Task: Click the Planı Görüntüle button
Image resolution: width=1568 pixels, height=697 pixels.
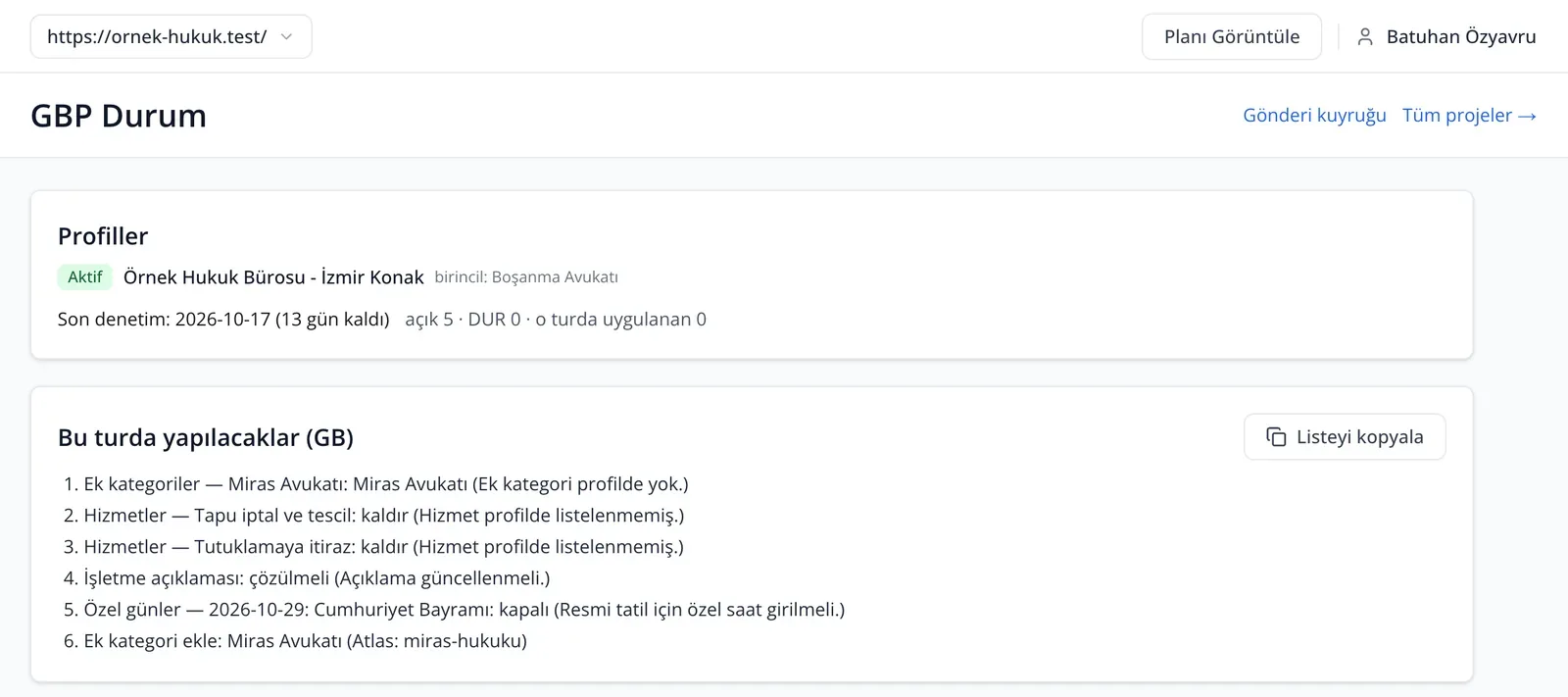Action: (x=1232, y=36)
